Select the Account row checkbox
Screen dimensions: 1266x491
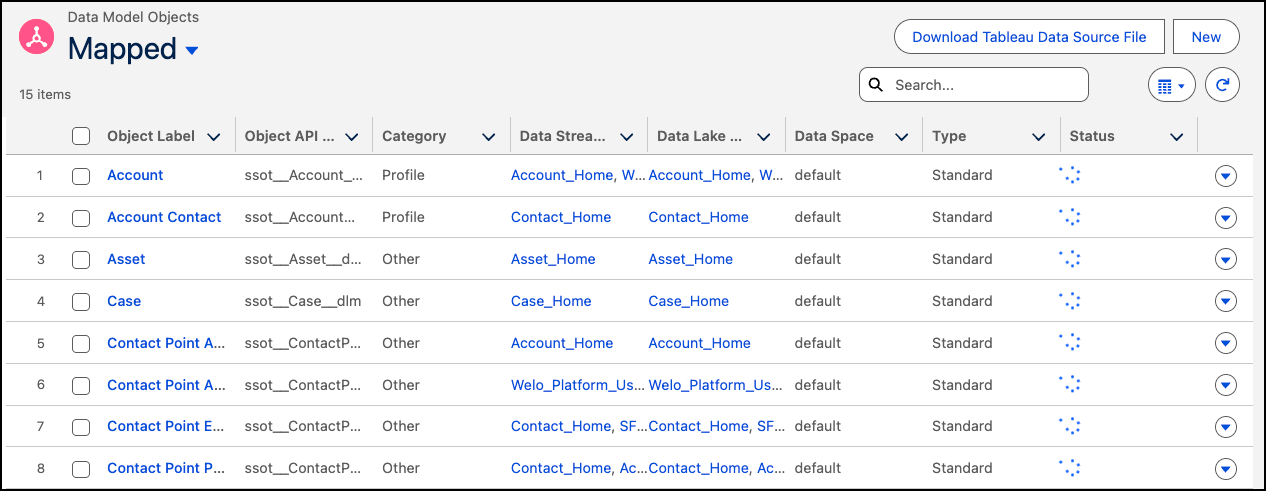[81, 176]
